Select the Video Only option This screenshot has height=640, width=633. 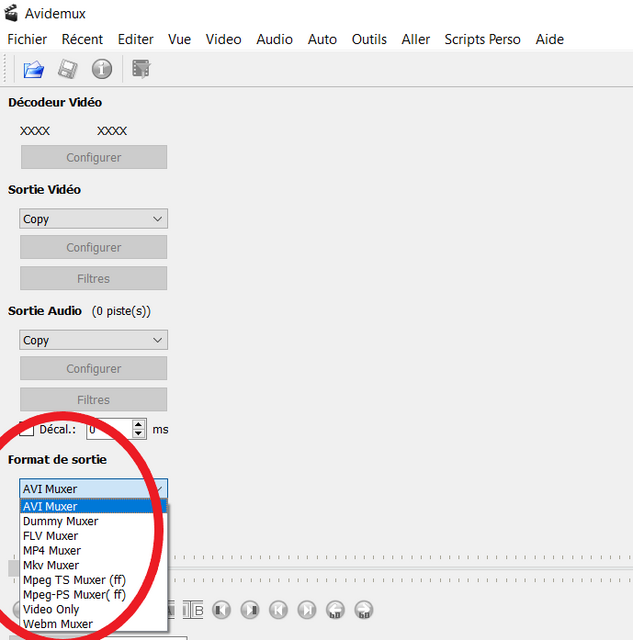pyautogui.click(x=93, y=609)
